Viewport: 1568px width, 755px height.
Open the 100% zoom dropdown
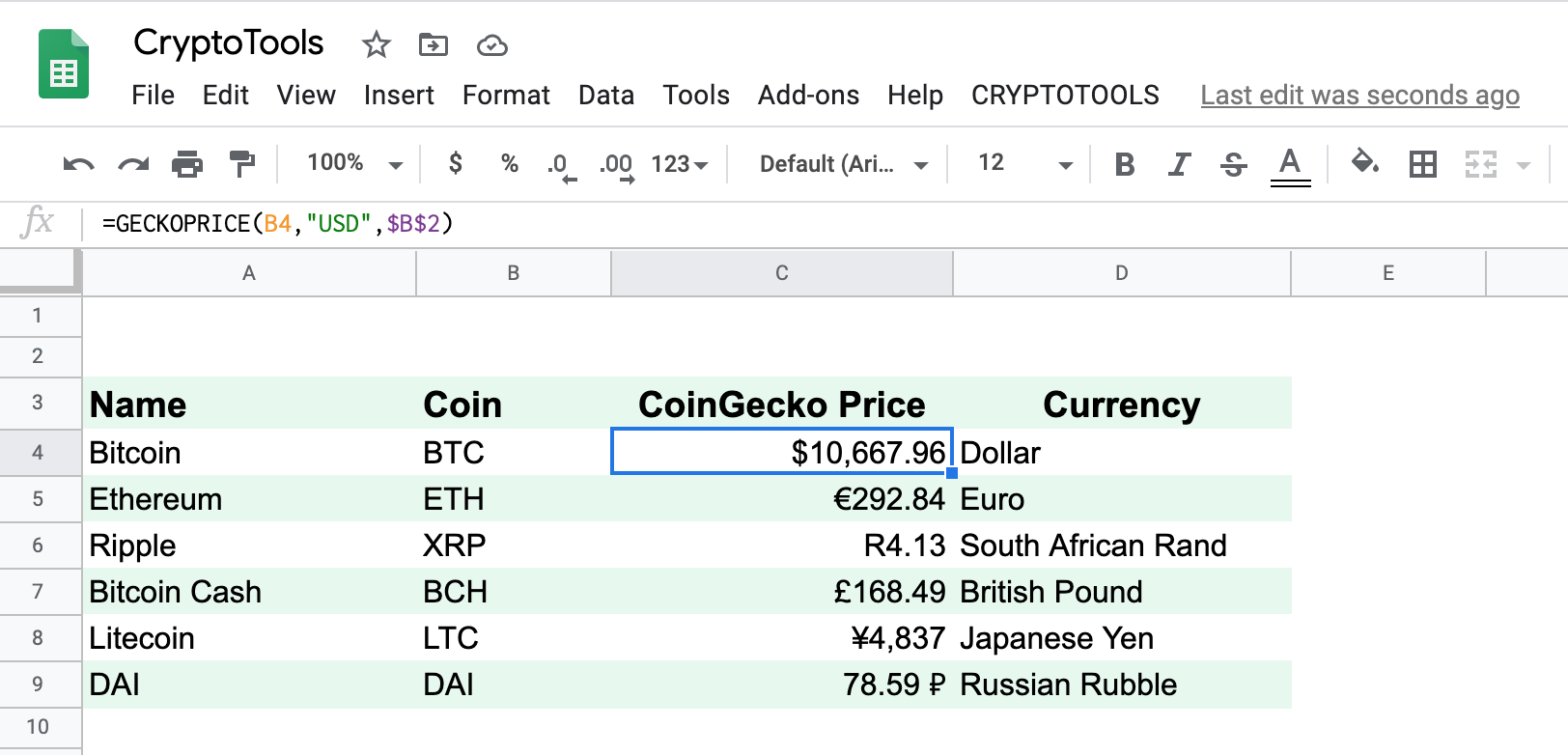(x=354, y=163)
